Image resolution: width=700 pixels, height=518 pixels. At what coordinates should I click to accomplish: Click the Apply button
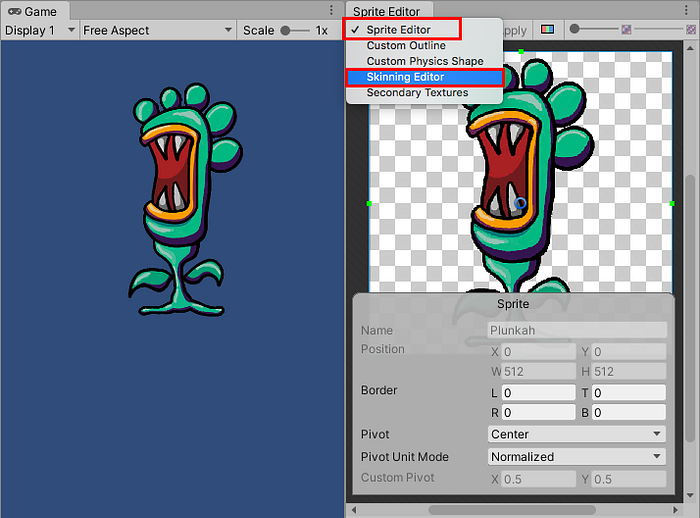(x=515, y=30)
